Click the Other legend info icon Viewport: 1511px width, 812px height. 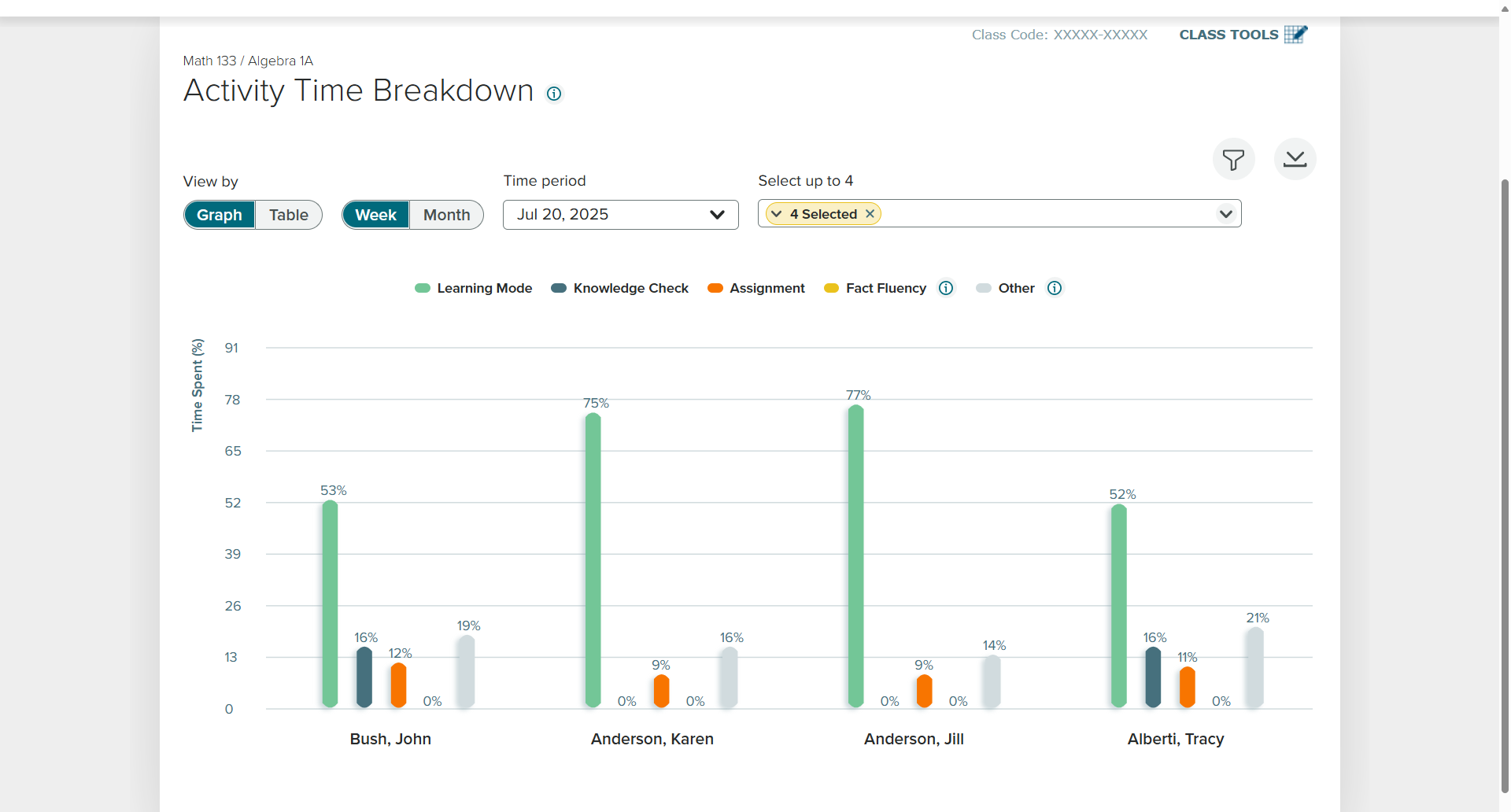[x=1055, y=288]
